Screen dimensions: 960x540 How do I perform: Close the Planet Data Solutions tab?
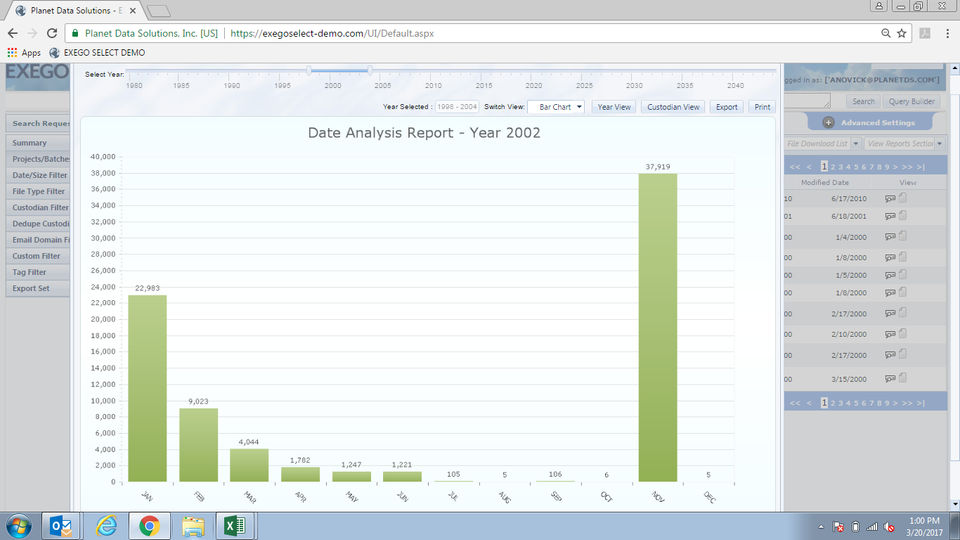[x=133, y=11]
